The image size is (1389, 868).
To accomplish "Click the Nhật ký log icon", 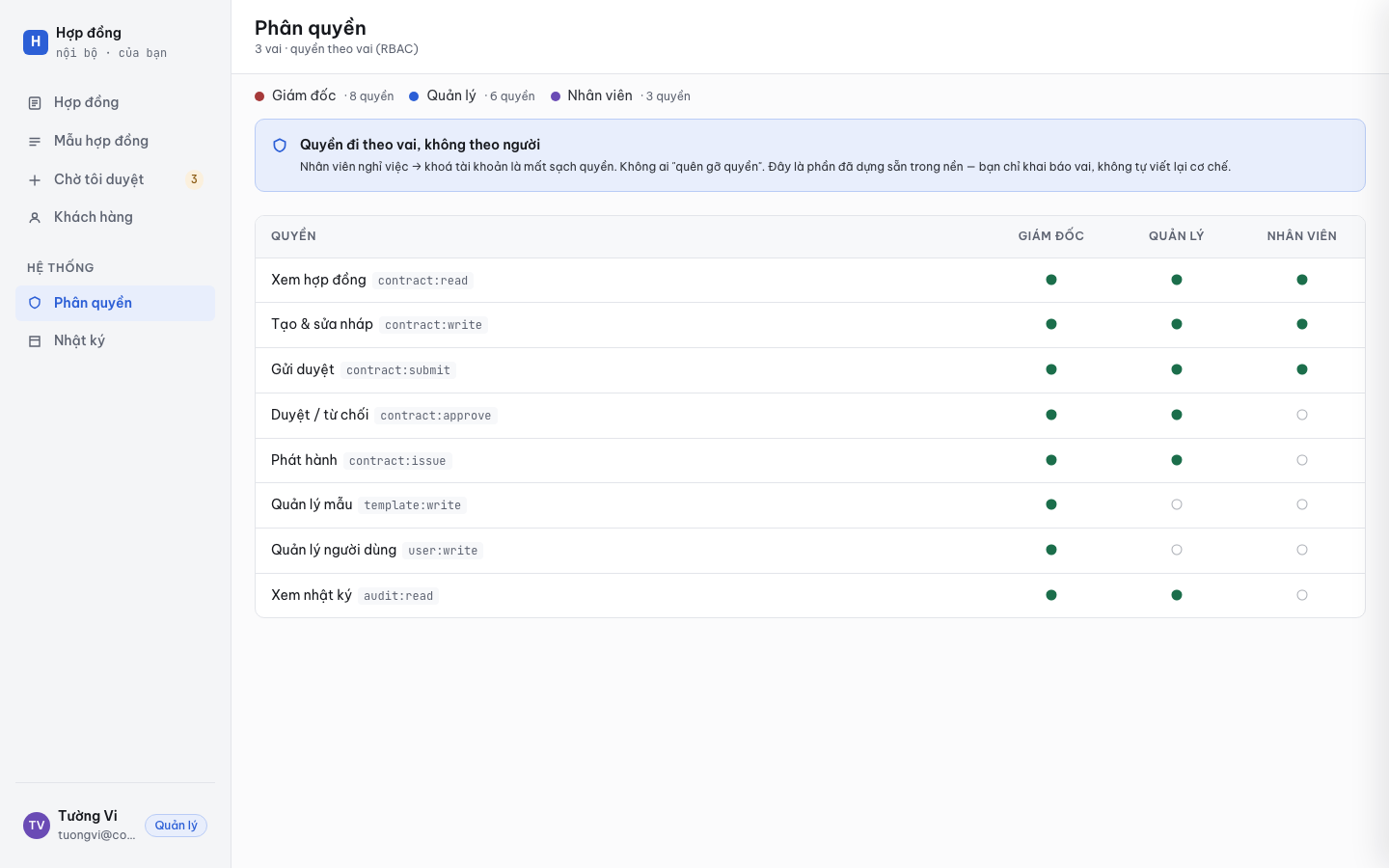I will (x=35, y=341).
